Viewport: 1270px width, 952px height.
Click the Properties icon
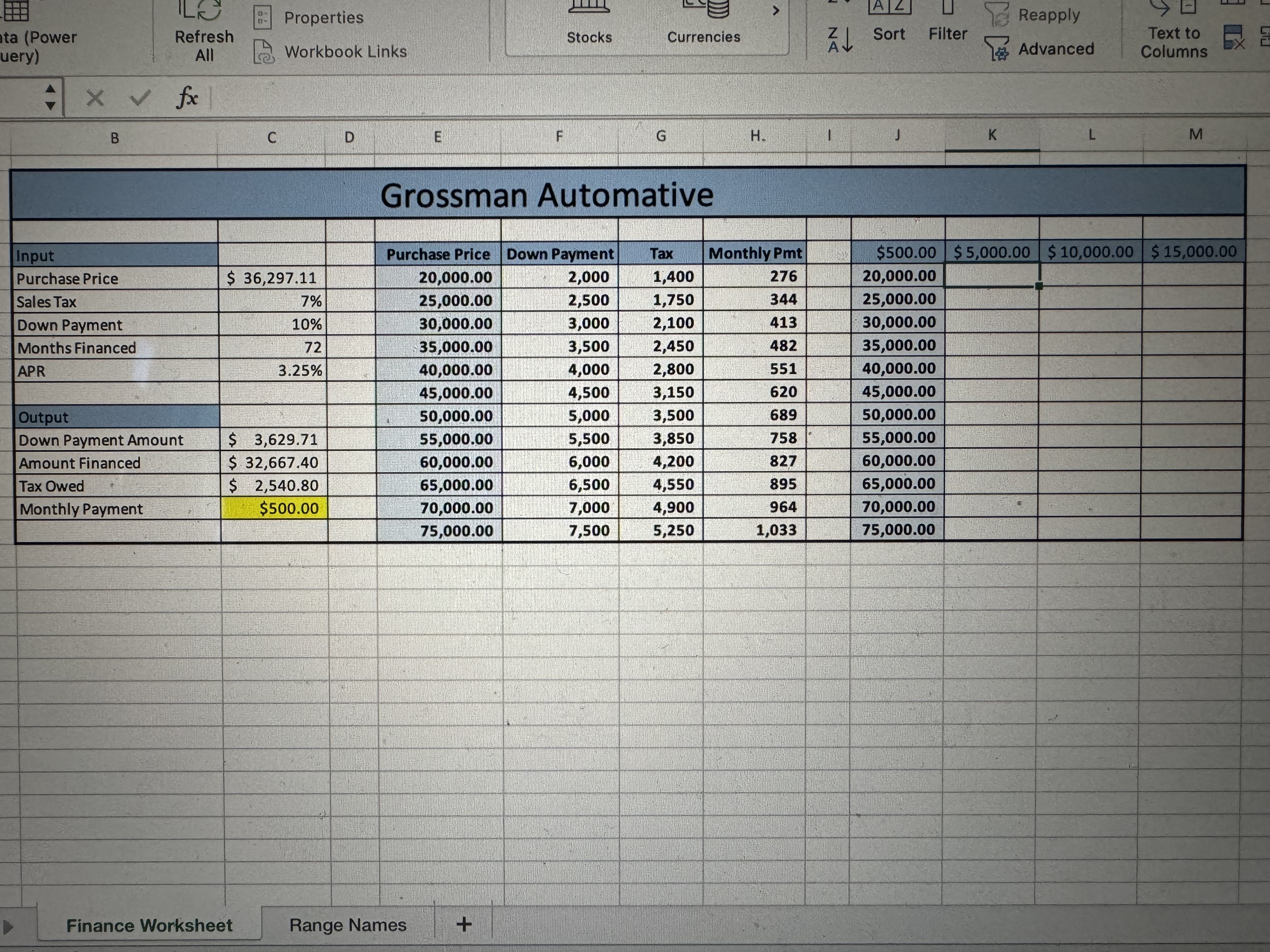tap(262, 18)
